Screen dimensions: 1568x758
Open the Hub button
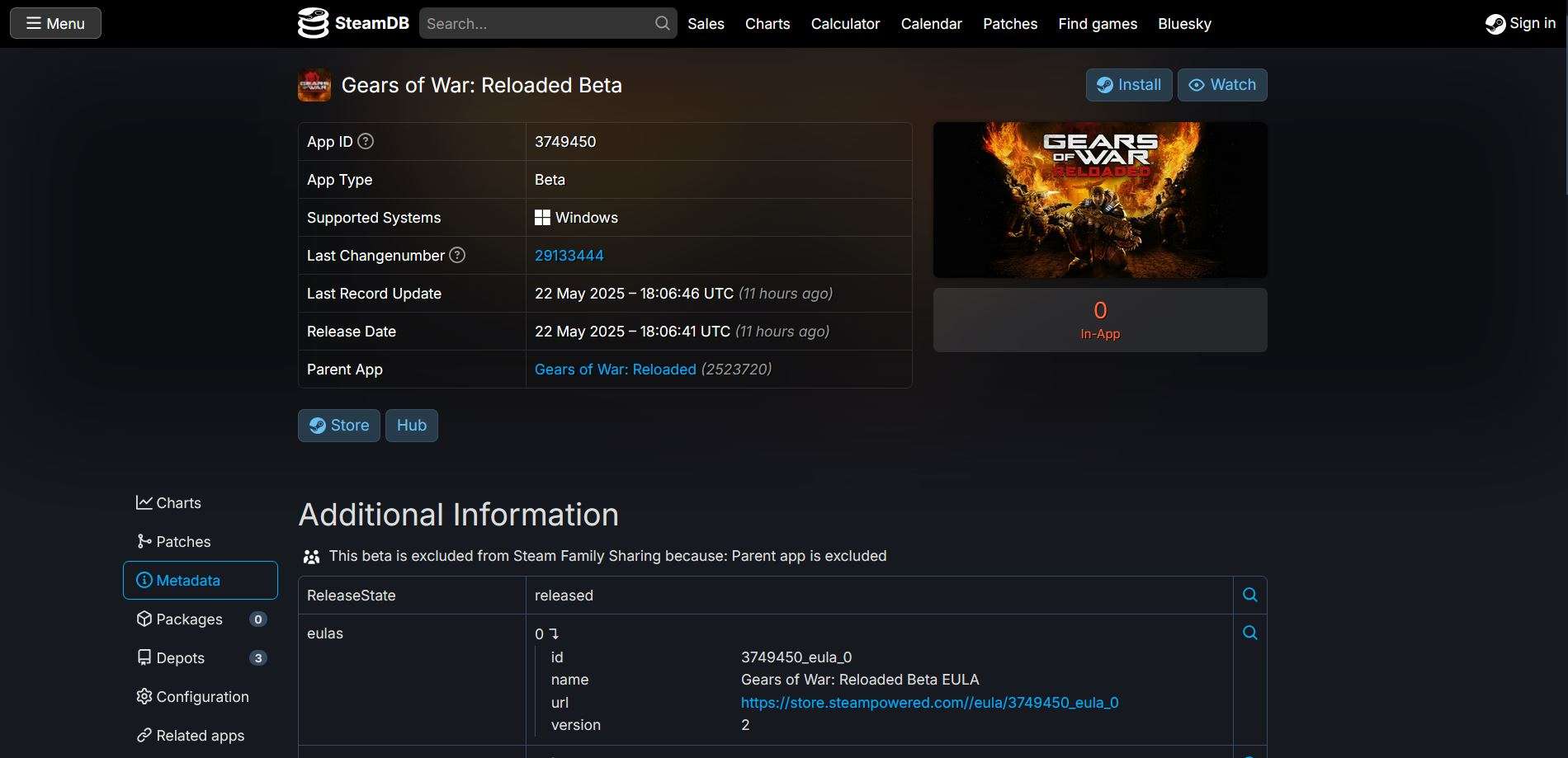pos(412,426)
